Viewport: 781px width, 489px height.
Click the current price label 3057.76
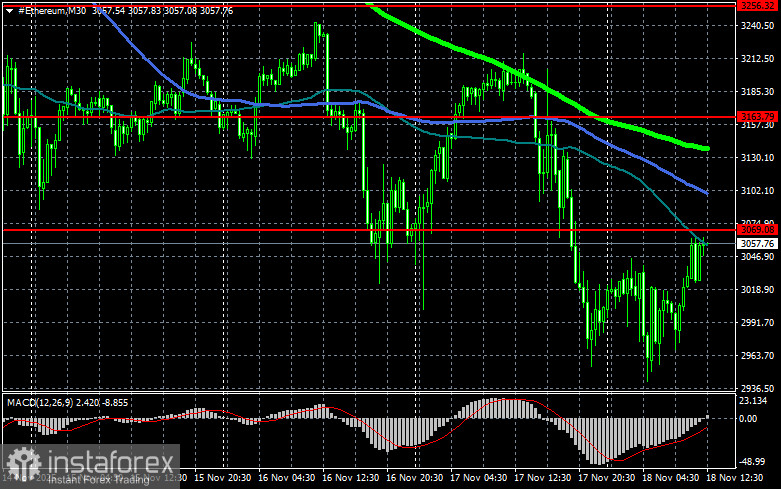pyautogui.click(x=757, y=244)
